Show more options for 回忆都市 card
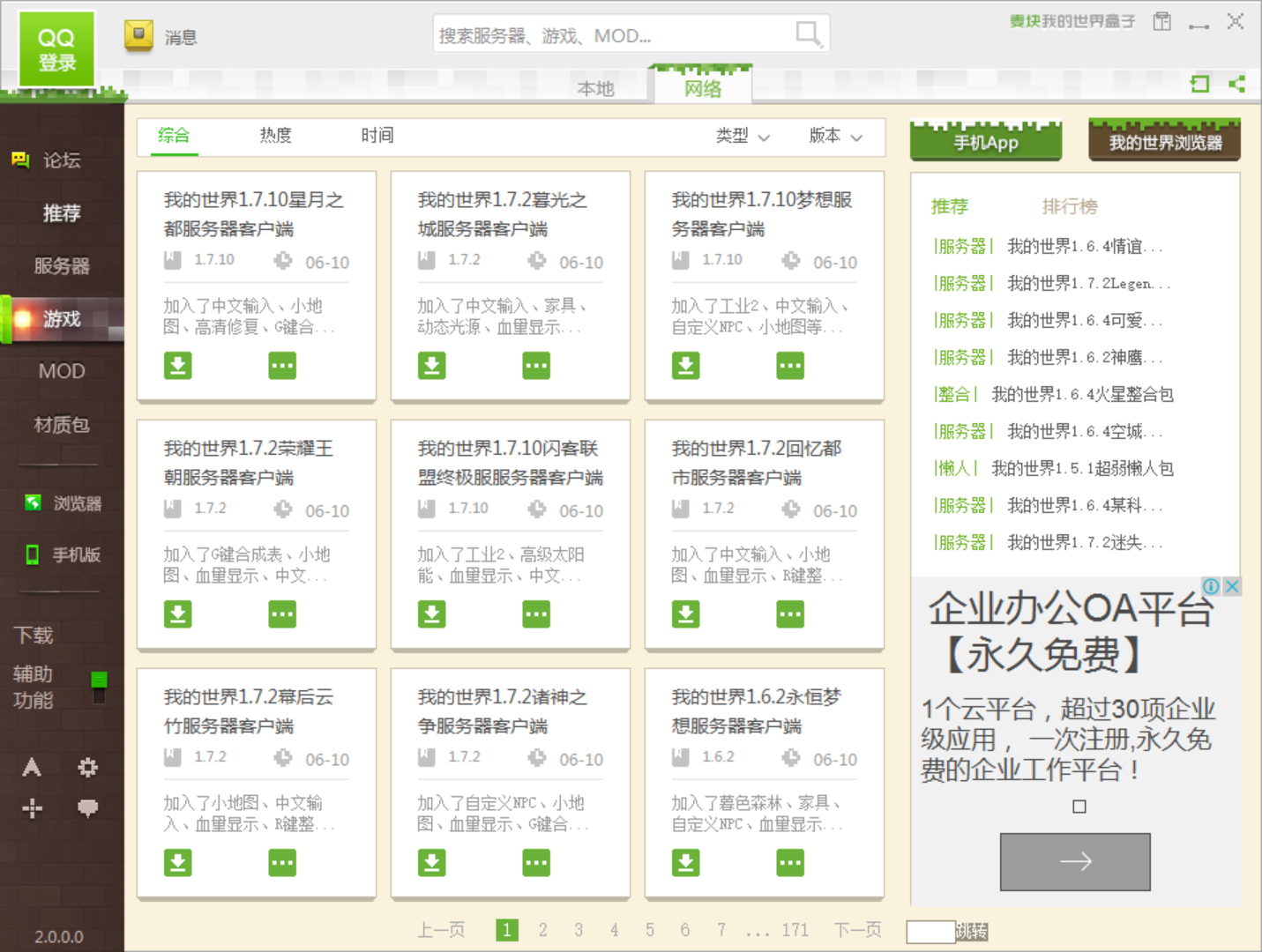This screenshot has height=952, width=1262. (x=790, y=614)
